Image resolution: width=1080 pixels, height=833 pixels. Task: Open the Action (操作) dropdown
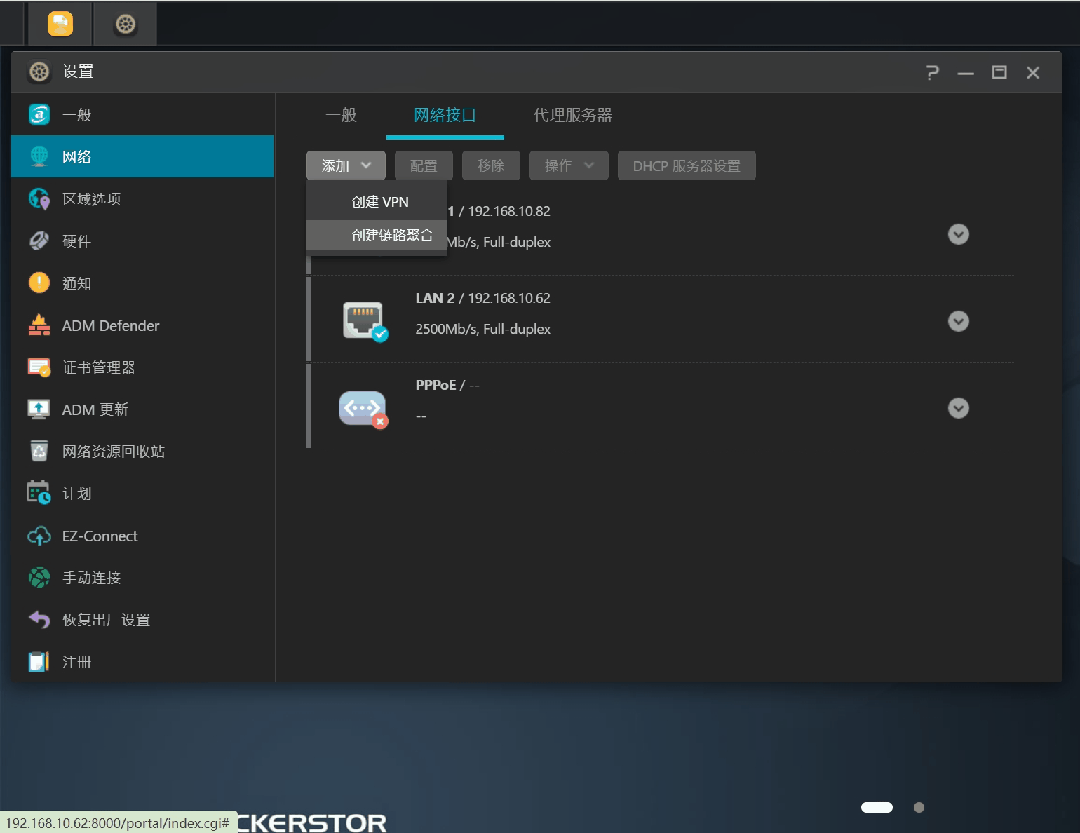tap(568, 165)
